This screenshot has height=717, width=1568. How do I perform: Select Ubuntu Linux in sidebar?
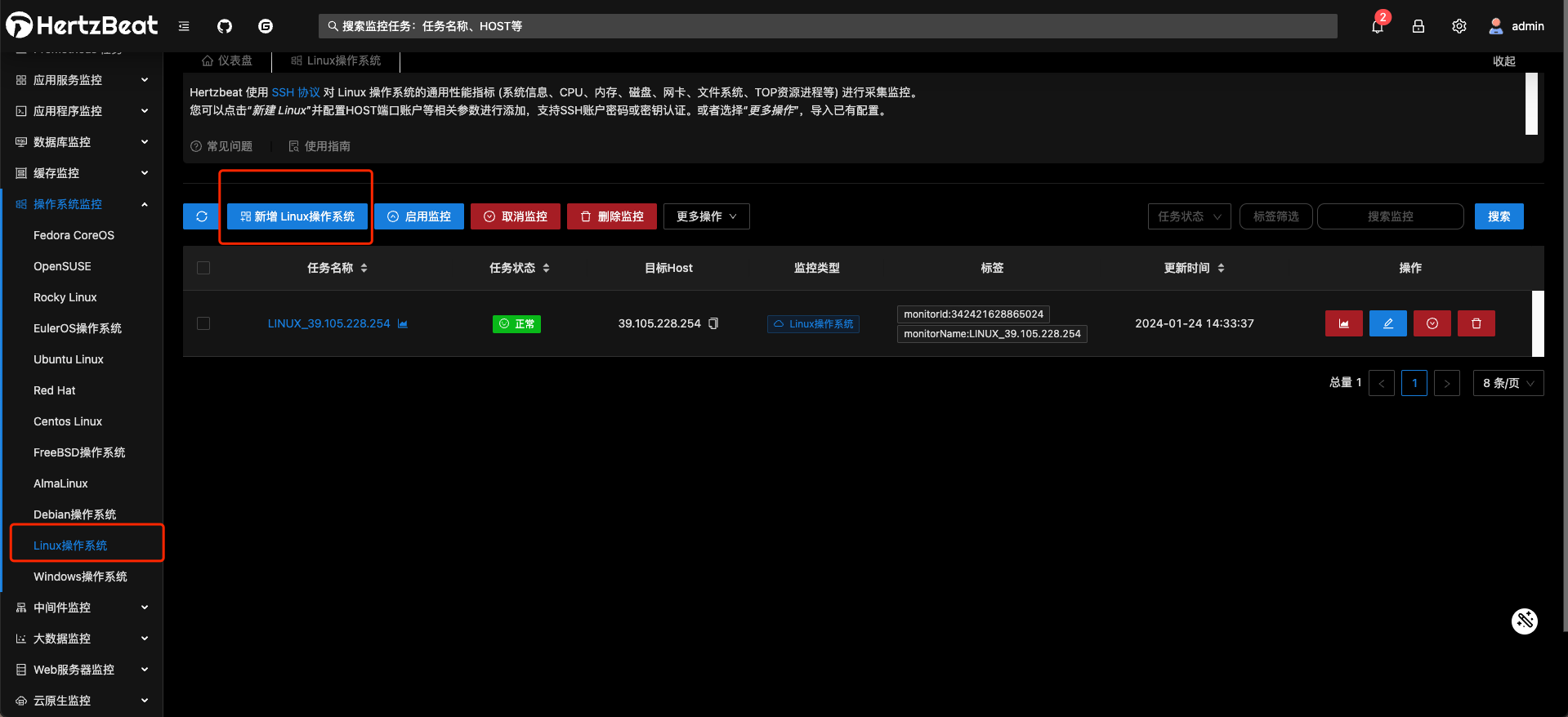pyautogui.click(x=69, y=359)
